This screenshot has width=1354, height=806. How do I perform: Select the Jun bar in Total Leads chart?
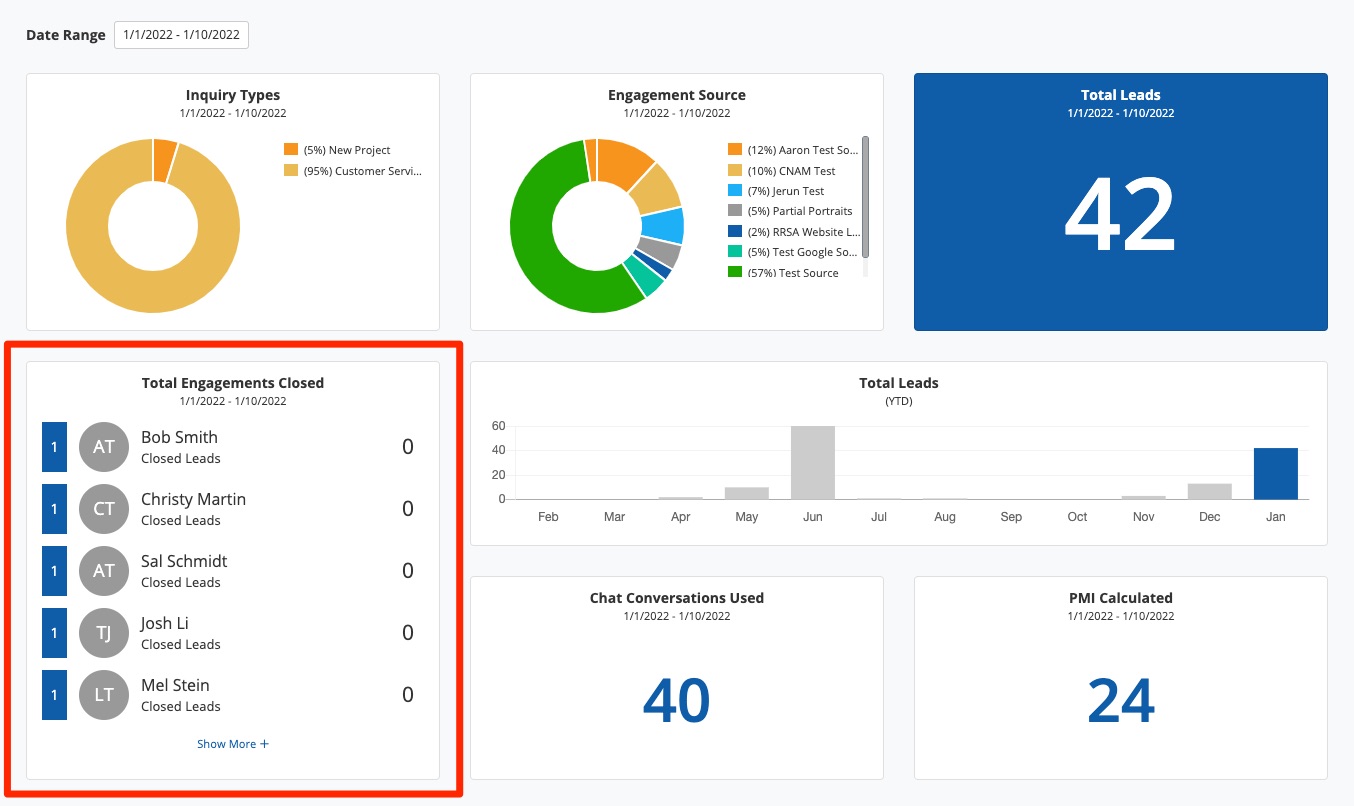(812, 463)
